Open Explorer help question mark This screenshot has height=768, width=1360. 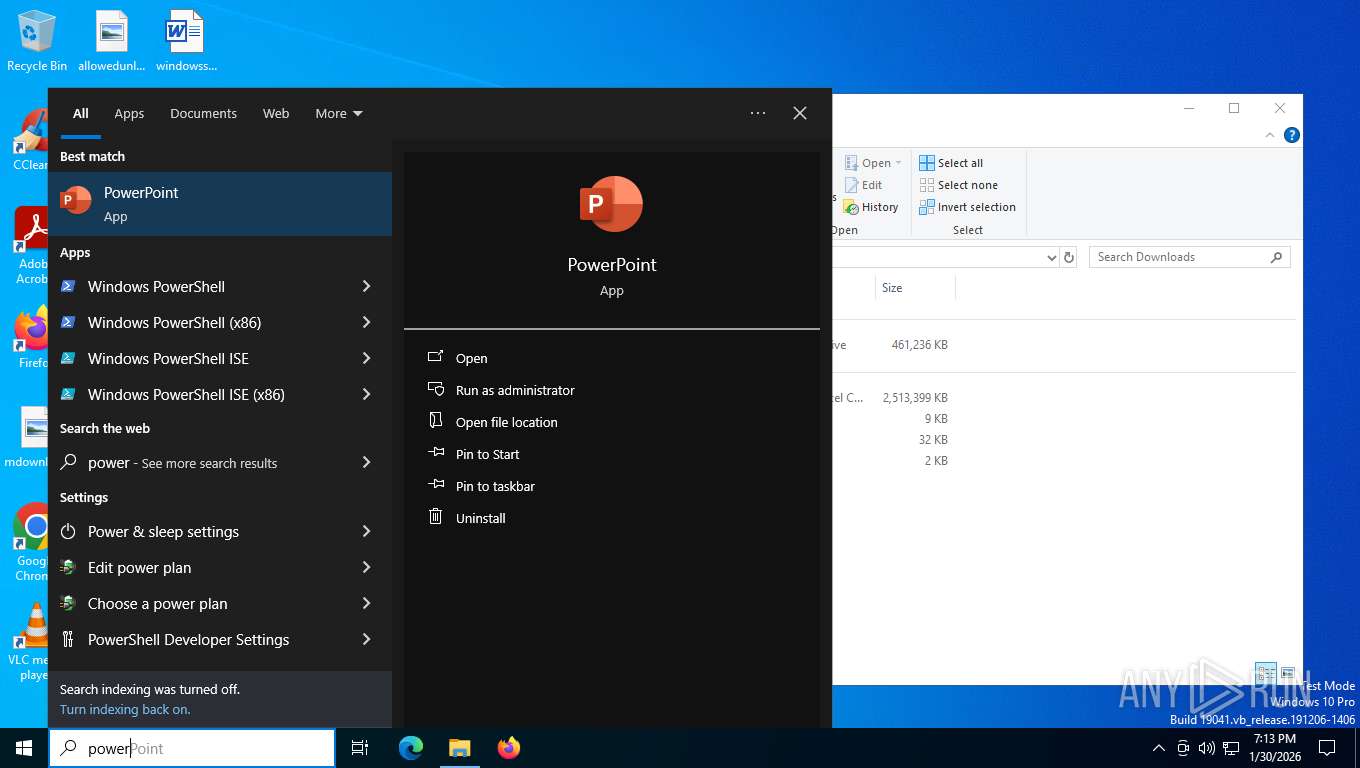pos(1292,135)
